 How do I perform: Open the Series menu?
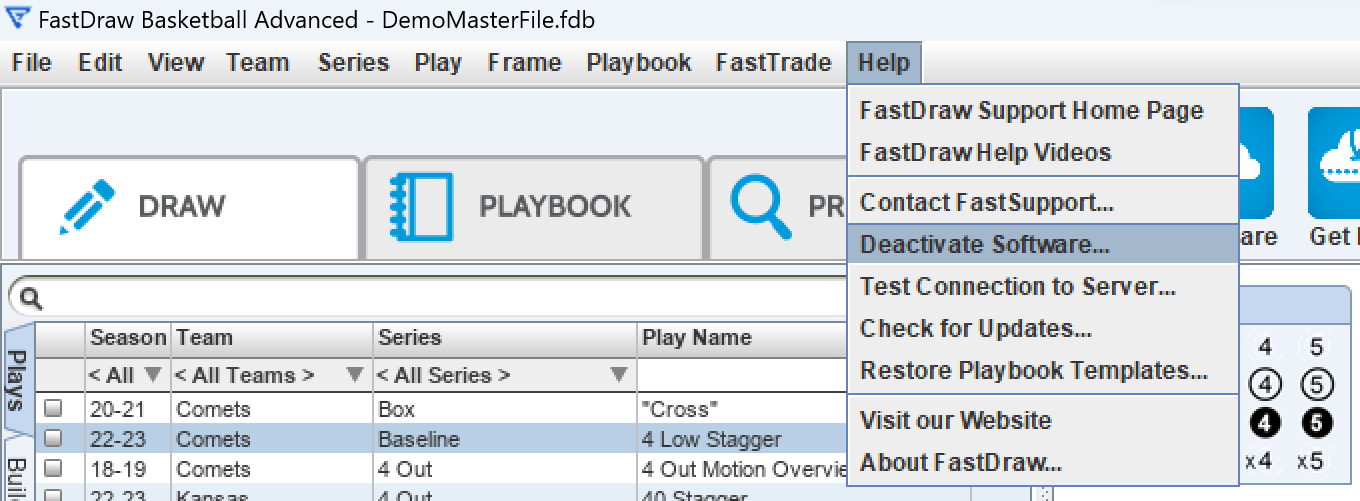pos(353,63)
